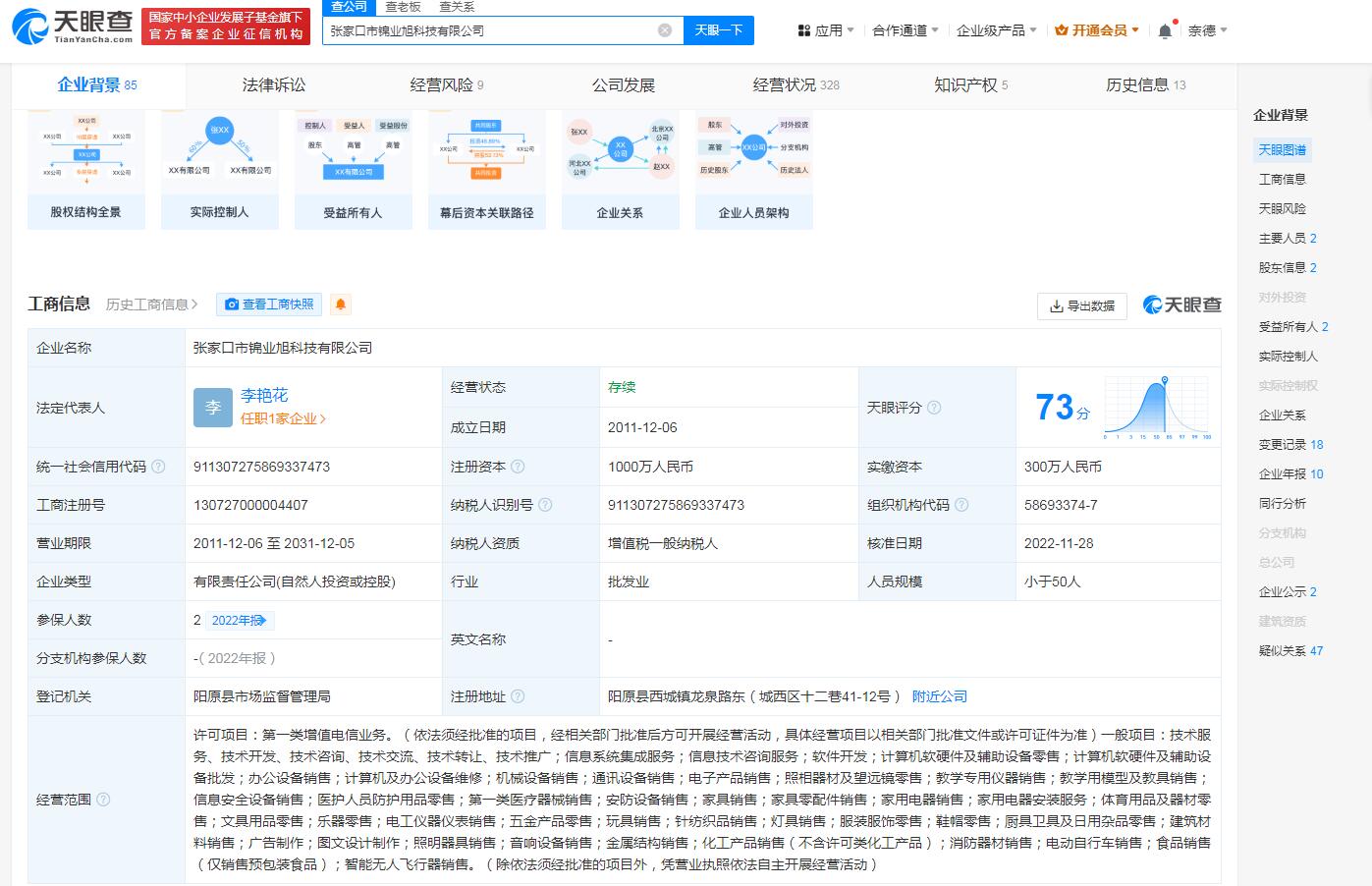Open the 幕后资本关联路径 diagram
Screen dimensions: 1372x886
click(487, 170)
